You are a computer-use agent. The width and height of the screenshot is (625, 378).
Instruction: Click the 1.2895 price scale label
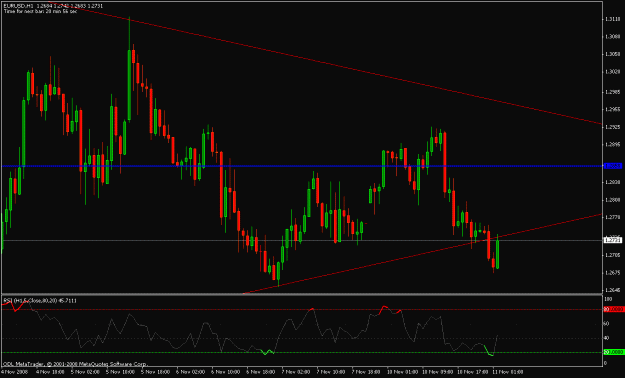pos(612,145)
